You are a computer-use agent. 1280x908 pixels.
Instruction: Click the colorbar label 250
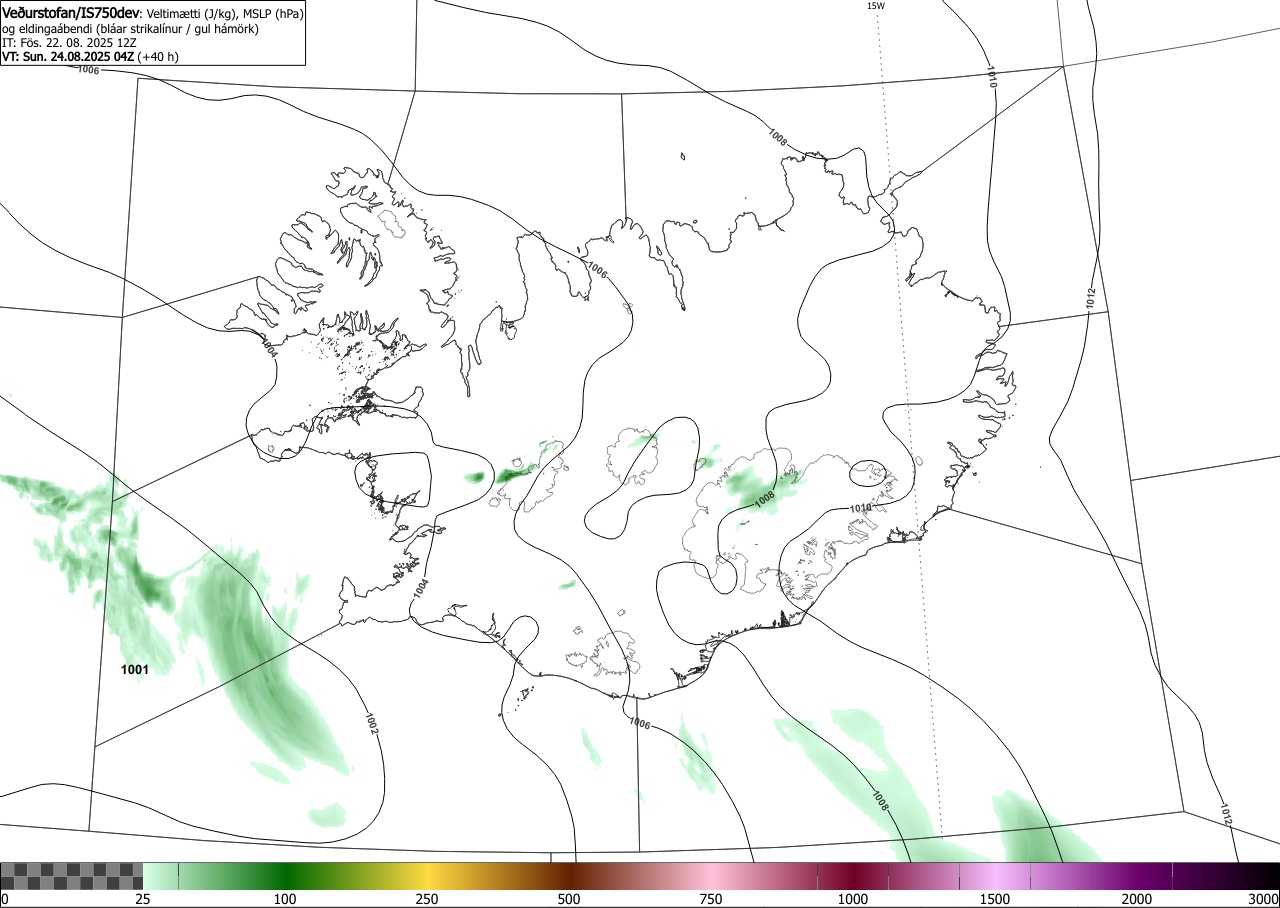coord(427,899)
